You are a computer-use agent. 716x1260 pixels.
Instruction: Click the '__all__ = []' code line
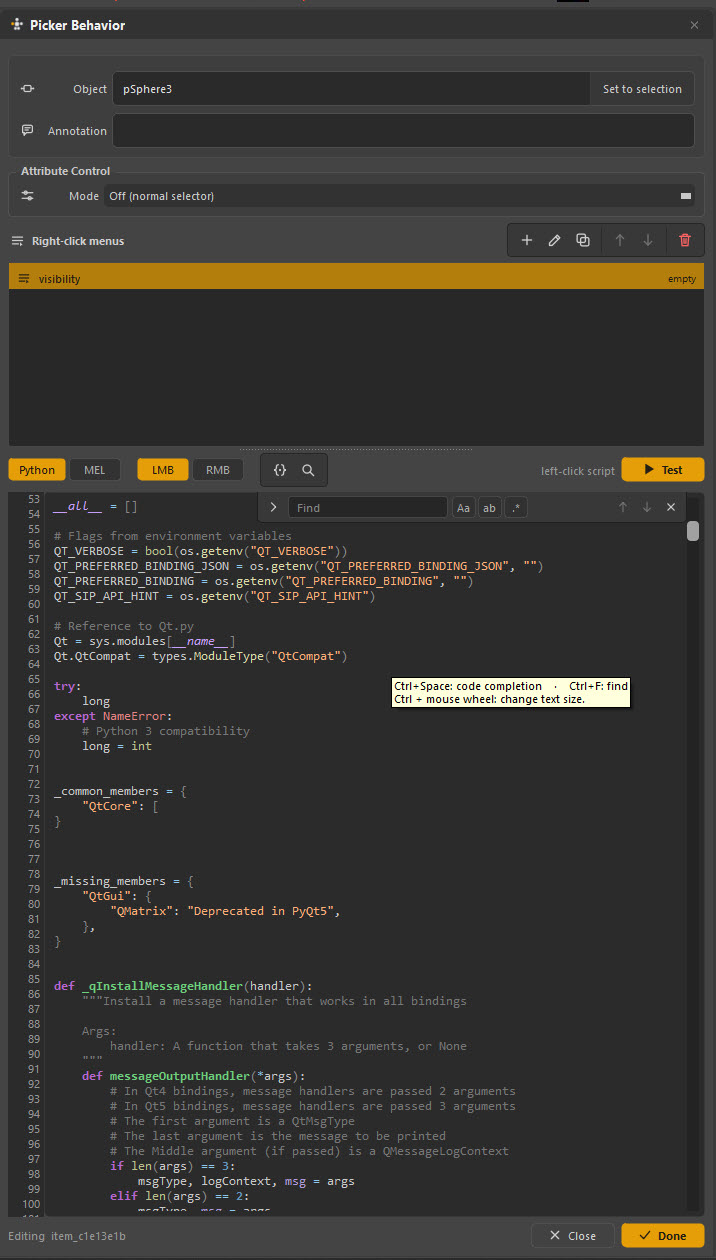(x=96, y=507)
